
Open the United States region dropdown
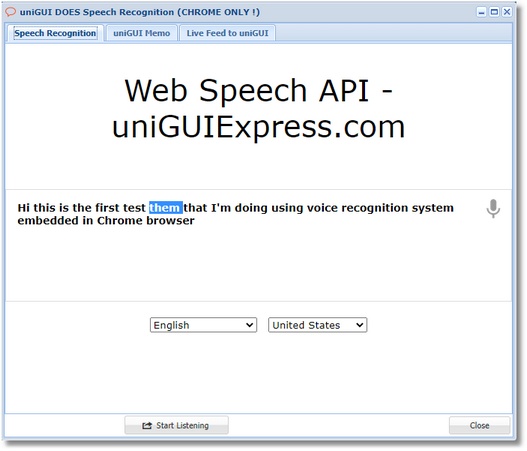[x=318, y=325]
